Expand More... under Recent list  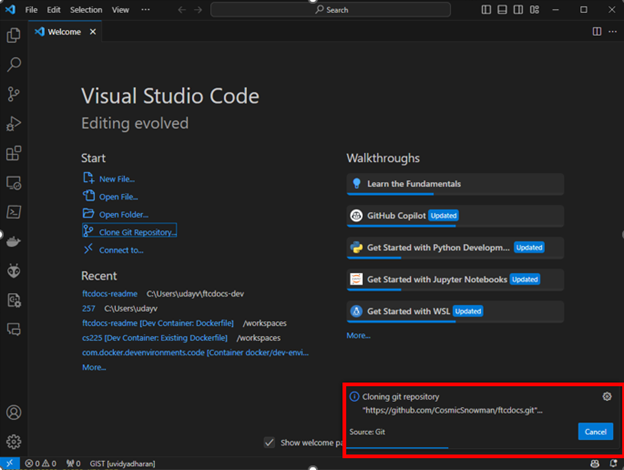[94, 367]
